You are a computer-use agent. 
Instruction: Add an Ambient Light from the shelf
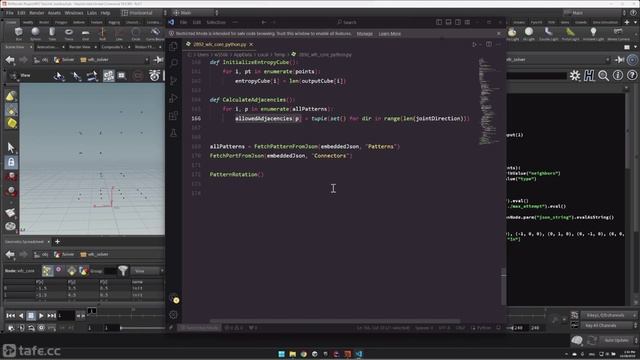593,34
